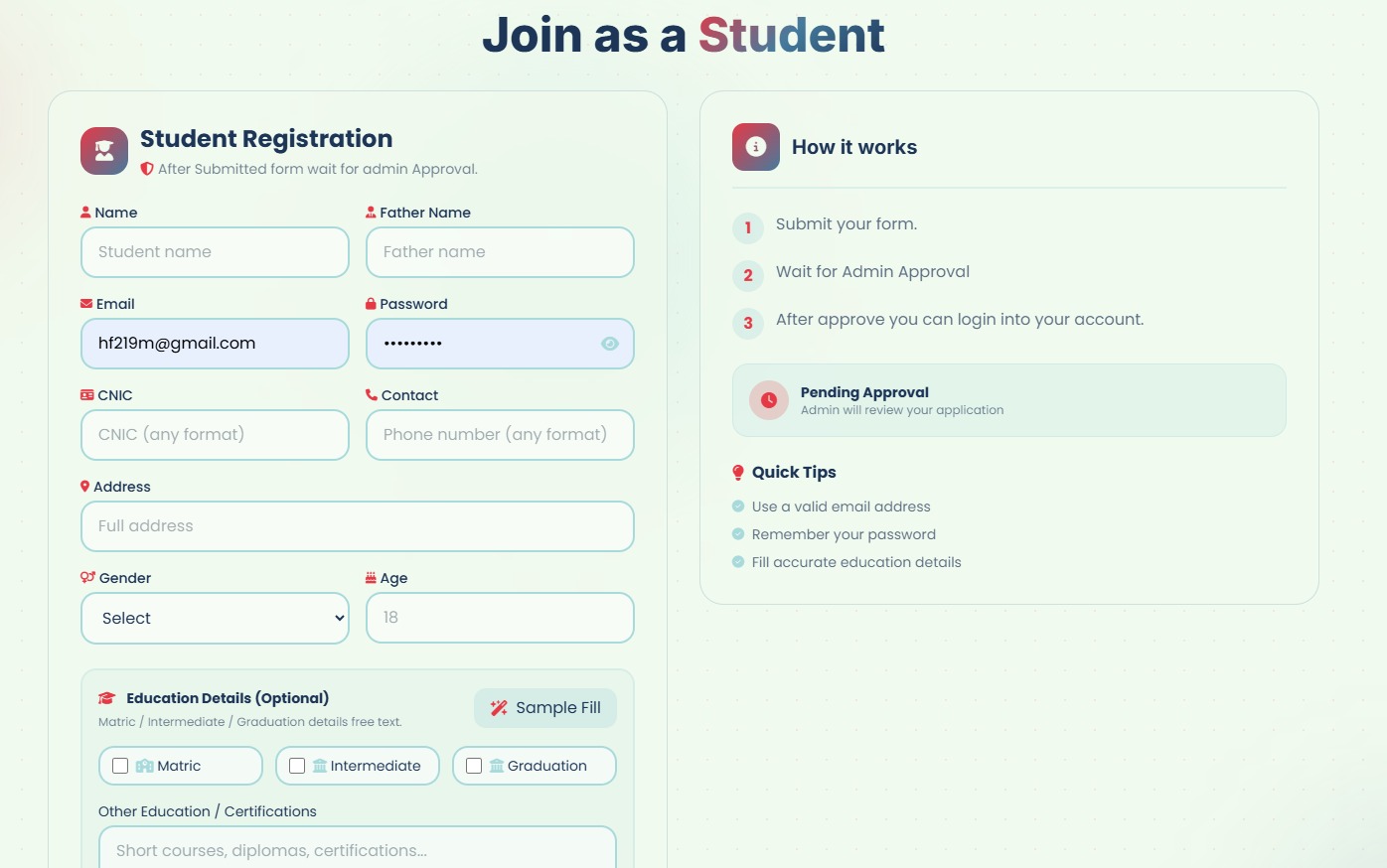1387x868 pixels.
Task: Click the location pin icon beside Address
Action: (x=84, y=487)
